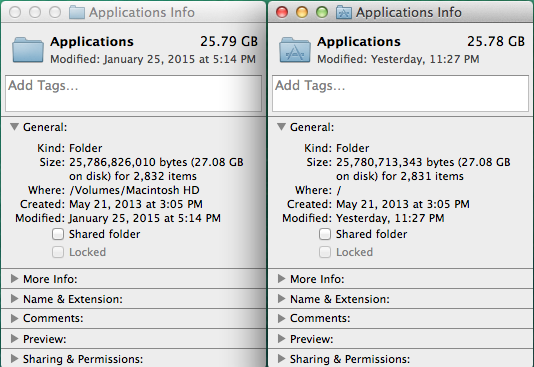
Task: Zoom the right Applications Info window
Action: (322, 13)
